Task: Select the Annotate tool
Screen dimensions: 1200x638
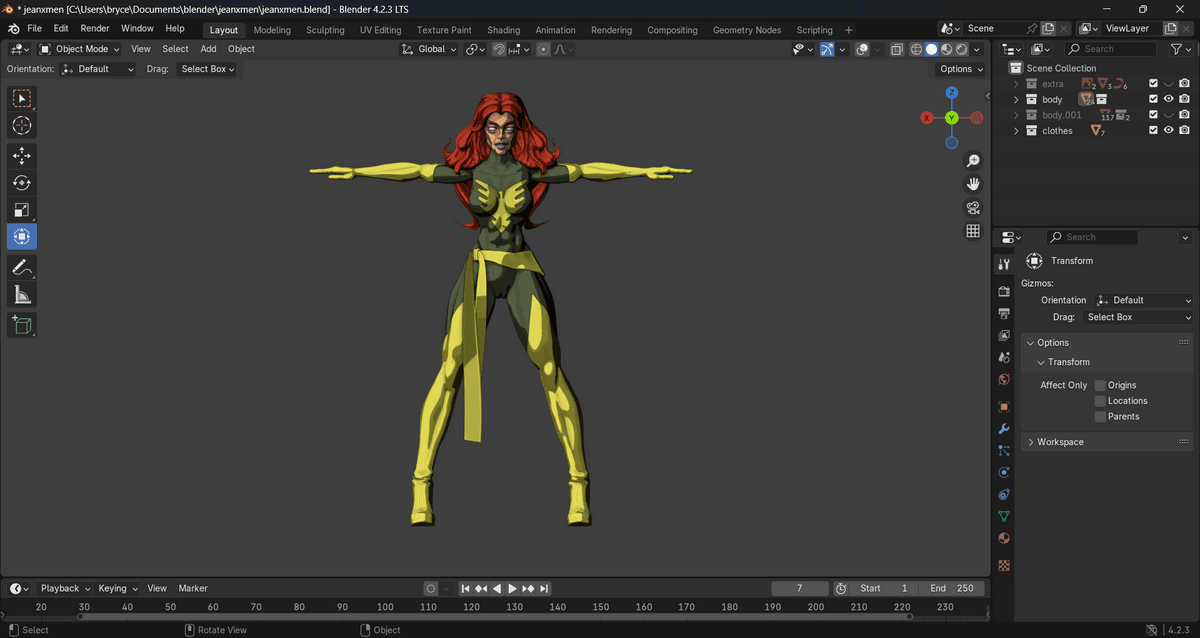Action: pos(22,267)
